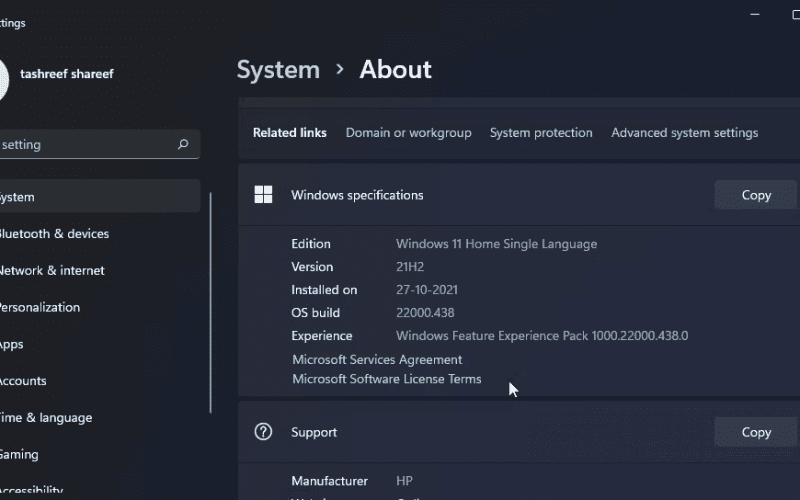Open System protection link

[x=541, y=133]
